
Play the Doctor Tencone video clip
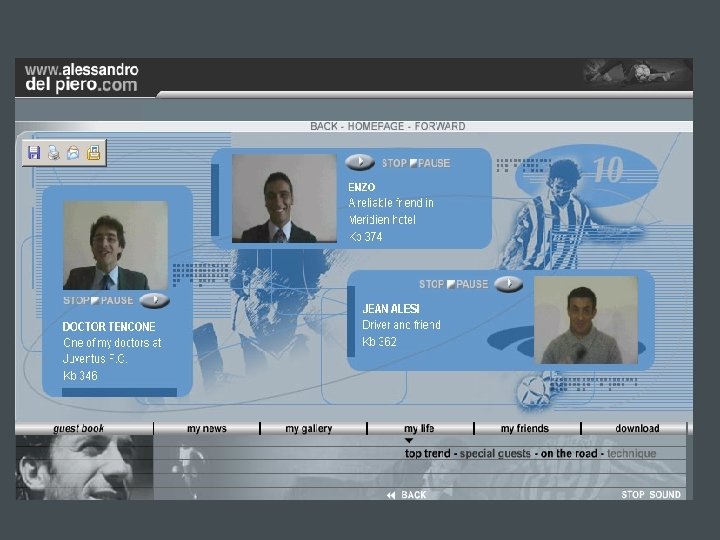(154, 300)
